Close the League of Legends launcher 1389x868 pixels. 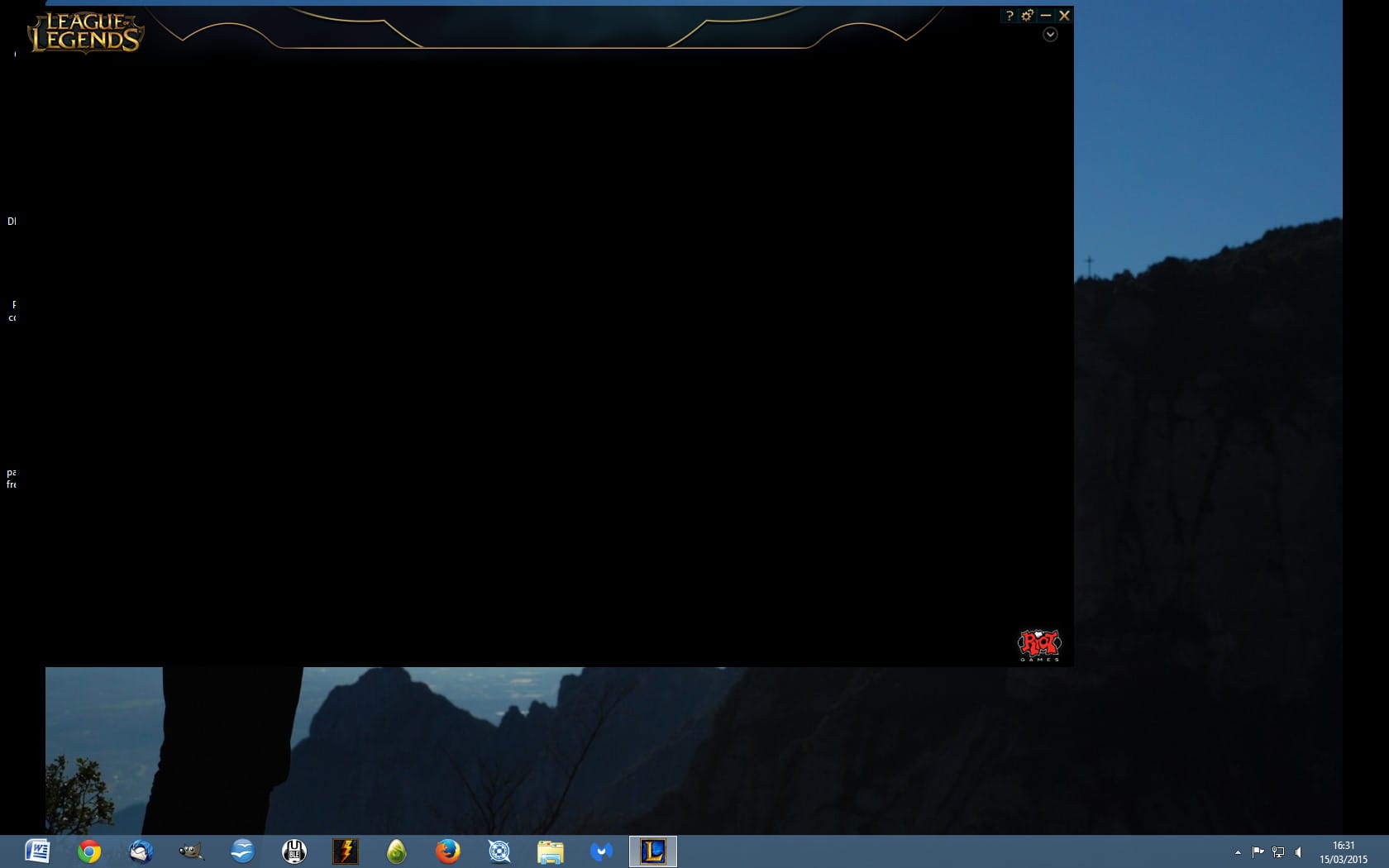click(1064, 16)
